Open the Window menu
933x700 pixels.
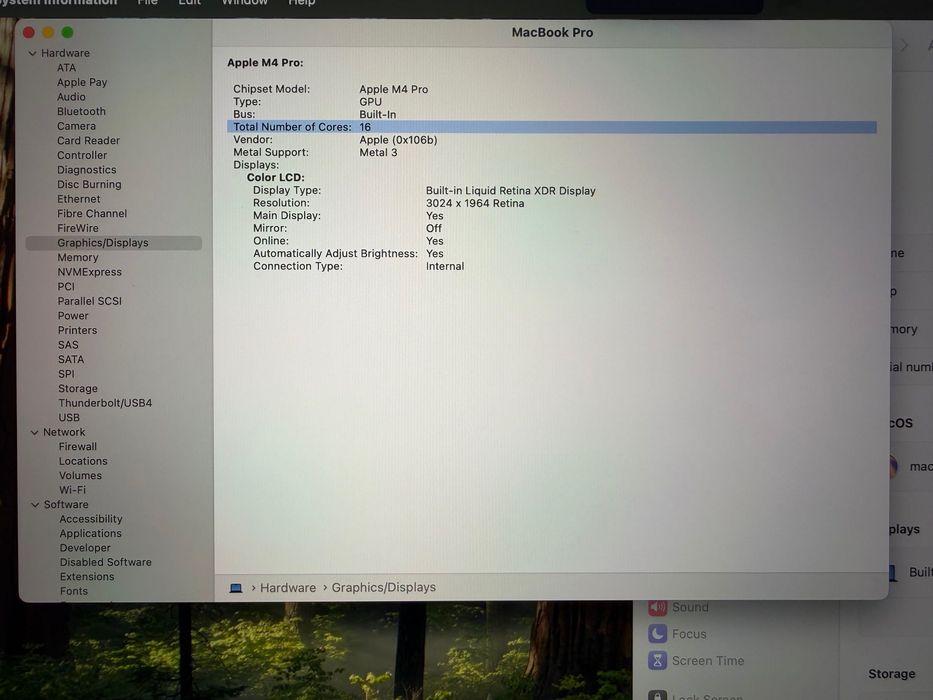[245, 3]
